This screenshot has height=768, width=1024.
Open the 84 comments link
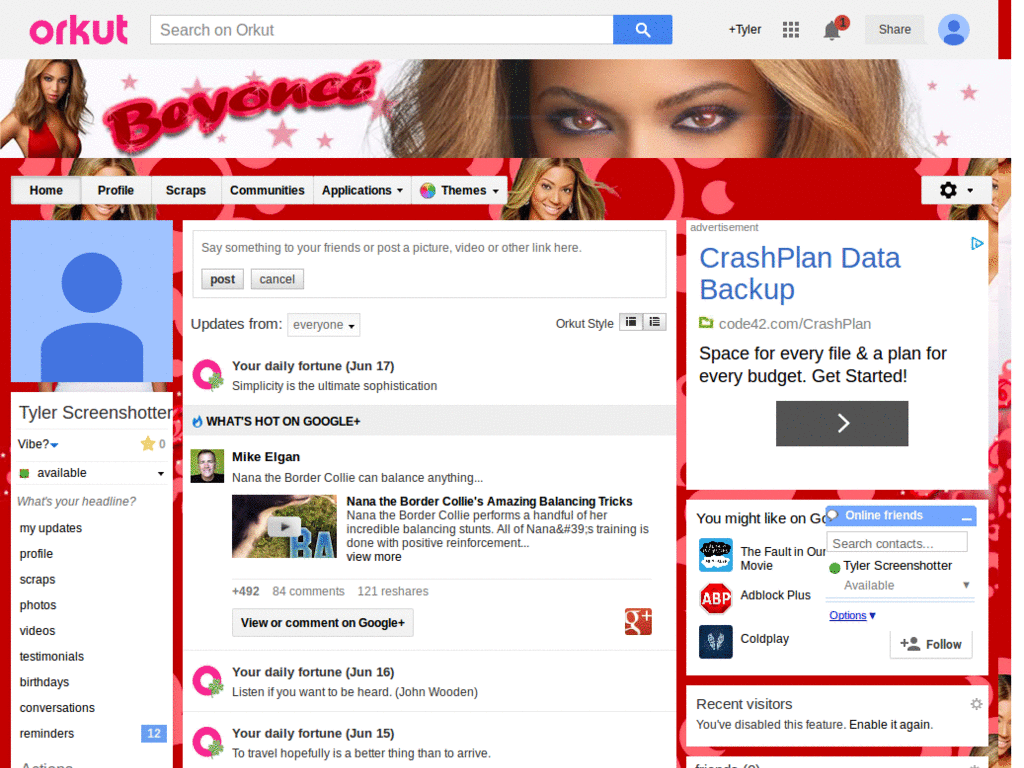(x=308, y=591)
